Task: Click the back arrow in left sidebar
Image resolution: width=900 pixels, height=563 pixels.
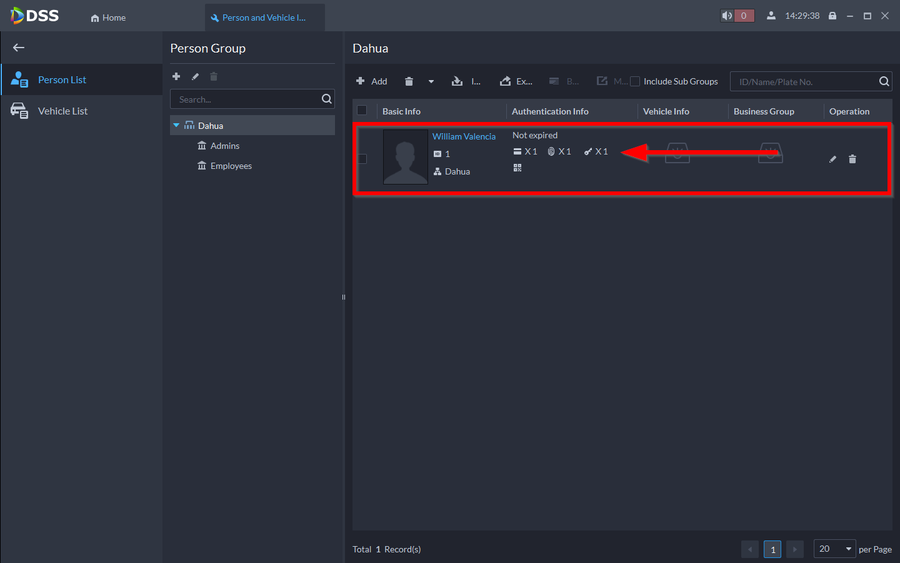Action: click(18, 48)
